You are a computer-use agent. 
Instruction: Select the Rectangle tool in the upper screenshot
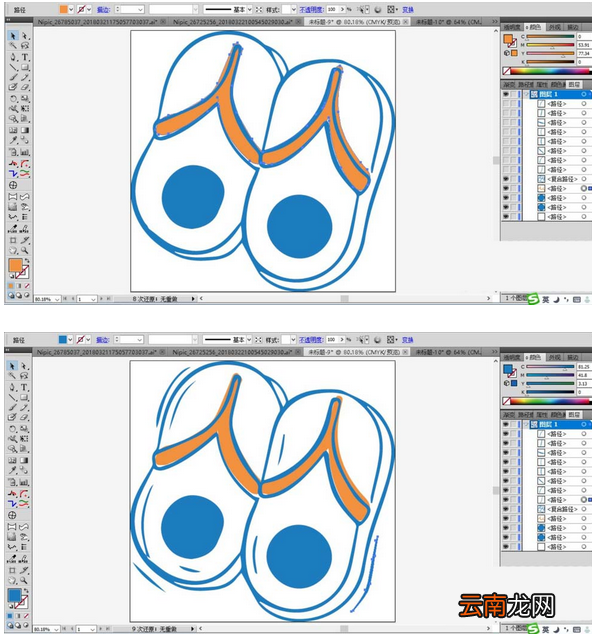[25, 67]
